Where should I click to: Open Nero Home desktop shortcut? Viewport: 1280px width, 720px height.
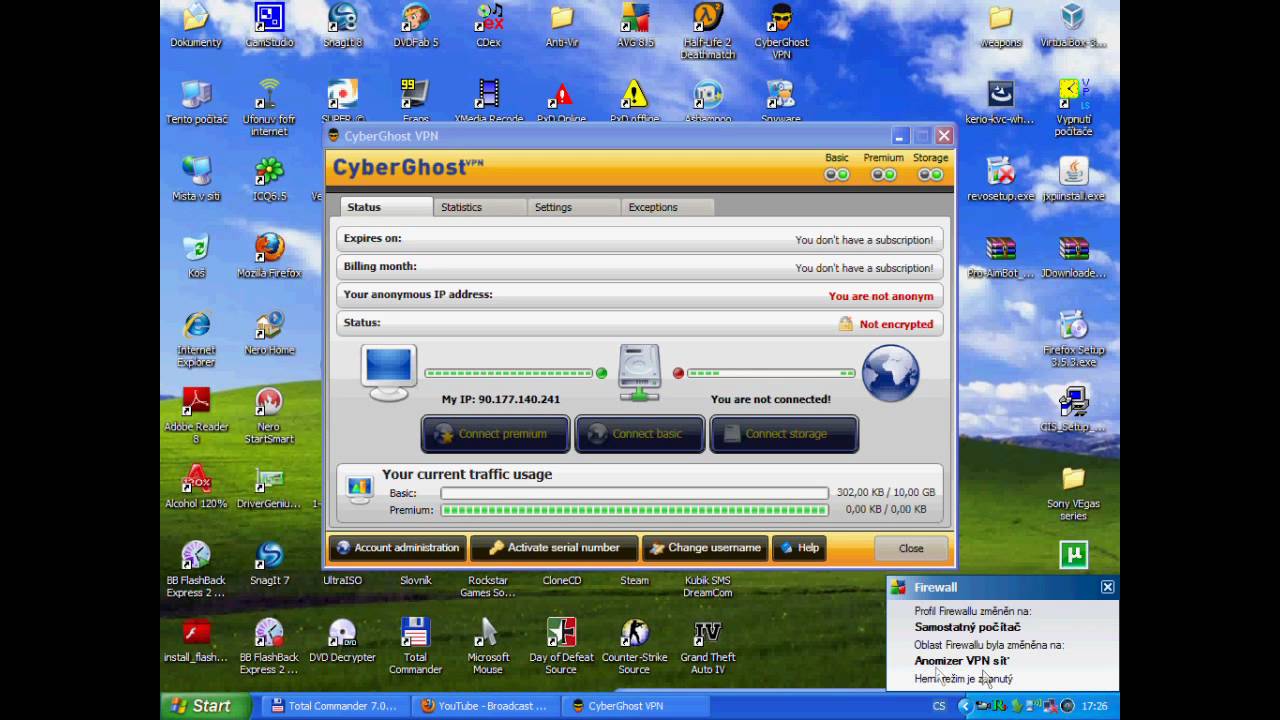(269, 333)
